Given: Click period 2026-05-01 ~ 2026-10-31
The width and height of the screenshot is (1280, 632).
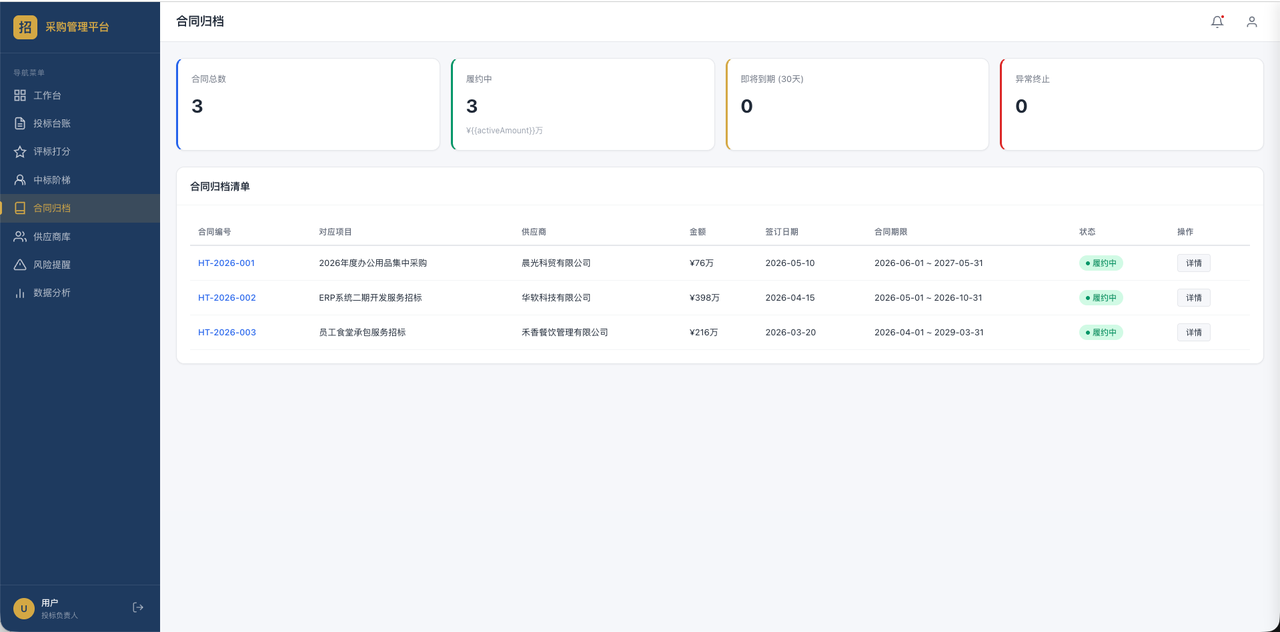Looking at the screenshot, I should 929,298.
